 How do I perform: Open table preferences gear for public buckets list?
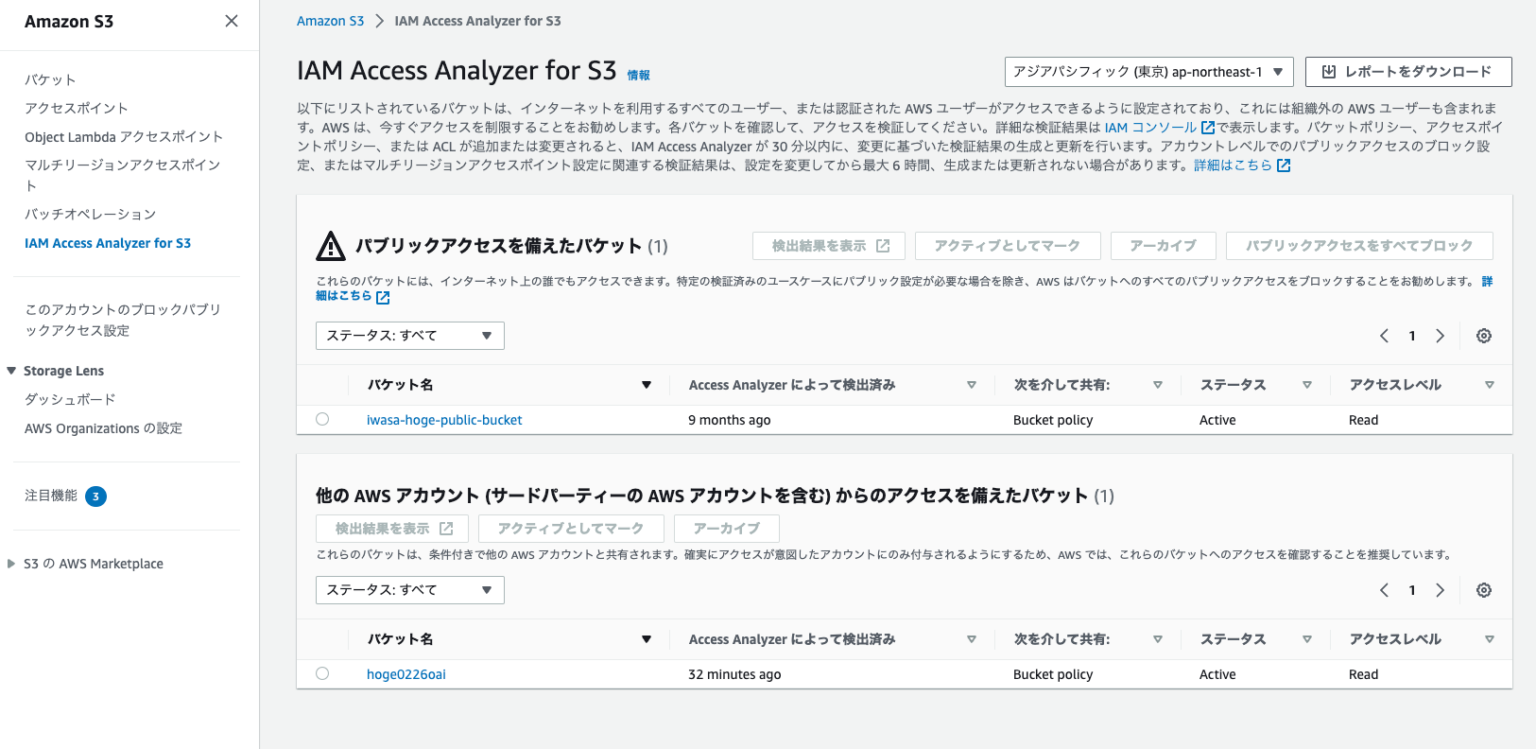pos(1484,335)
